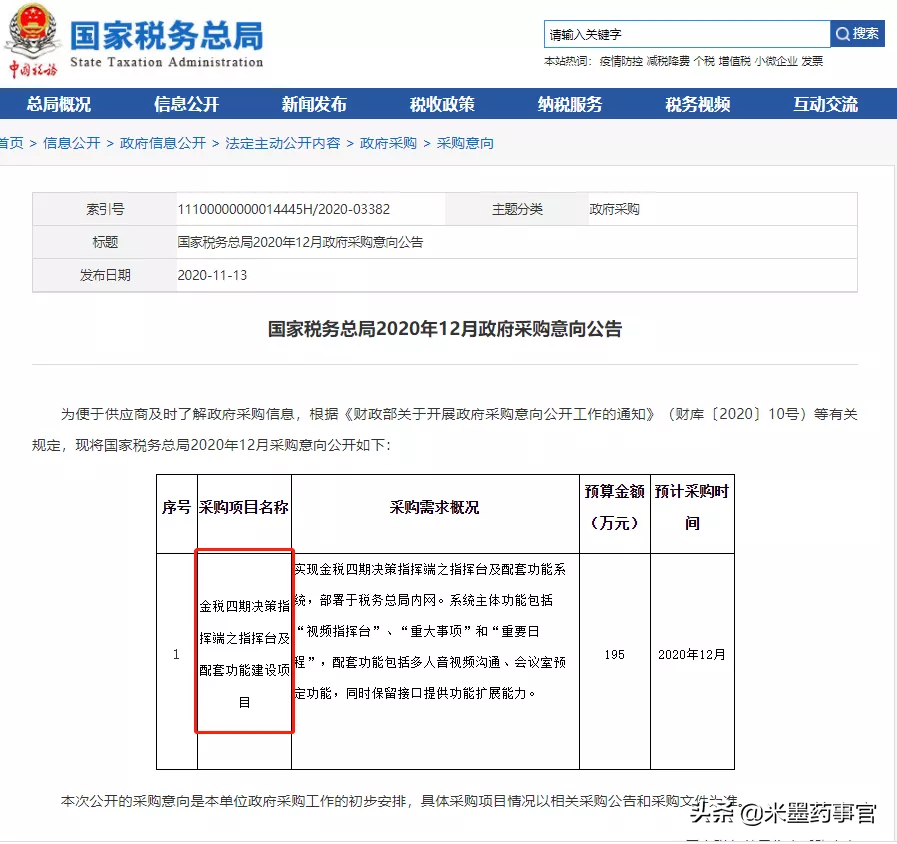Click breadcrumb link 政府信息公开

[x=163, y=143]
